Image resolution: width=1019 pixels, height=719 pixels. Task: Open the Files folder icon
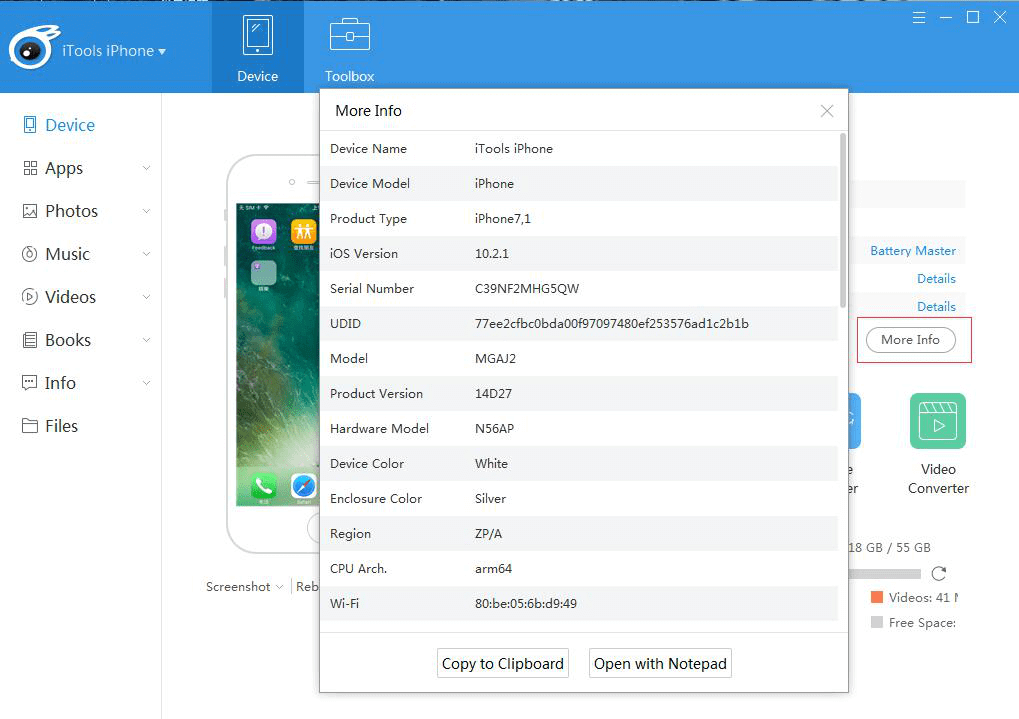(x=30, y=426)
